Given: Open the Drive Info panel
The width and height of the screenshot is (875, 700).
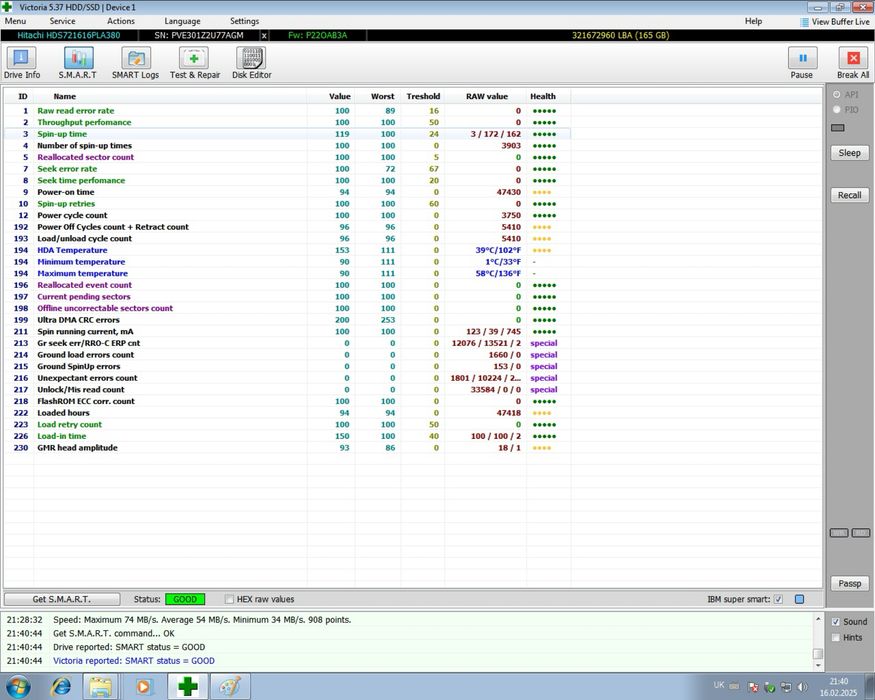Looking at the screenshot, I should click(x=21, y=62).
